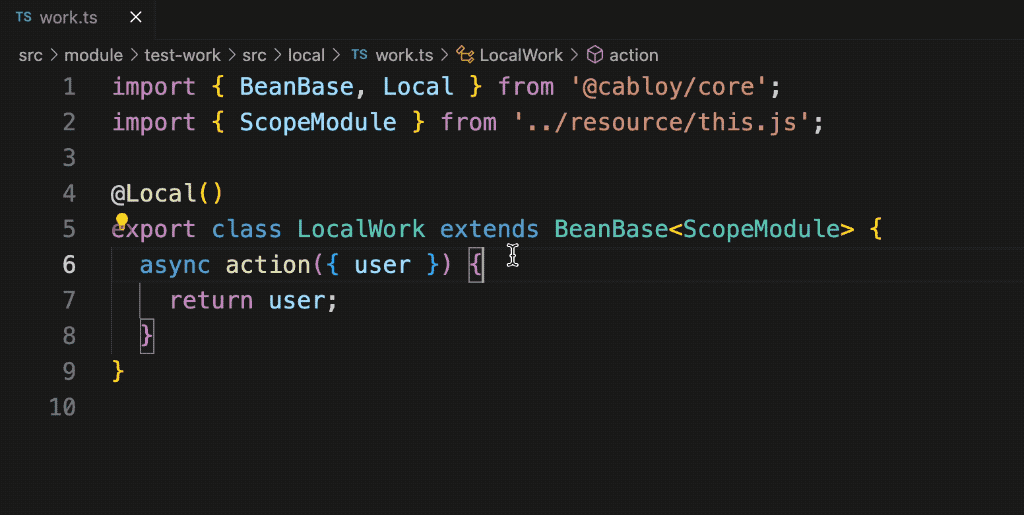Click line number 9 in the gutter
The width and height of the screenshot is (1024, 515).
[69, 371]
